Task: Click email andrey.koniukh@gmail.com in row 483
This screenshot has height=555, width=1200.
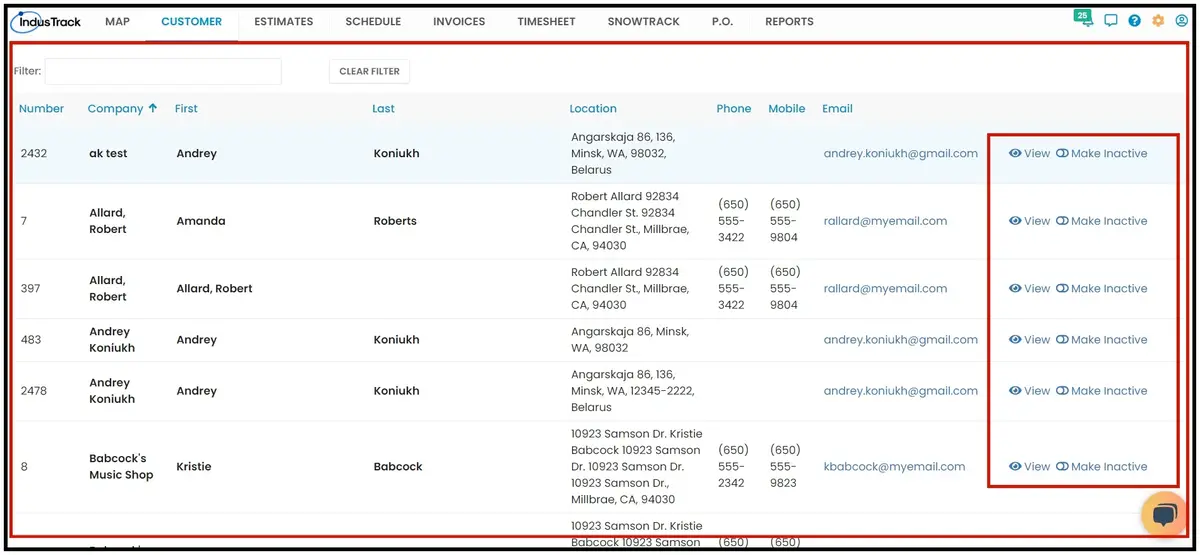Action: 901,340
